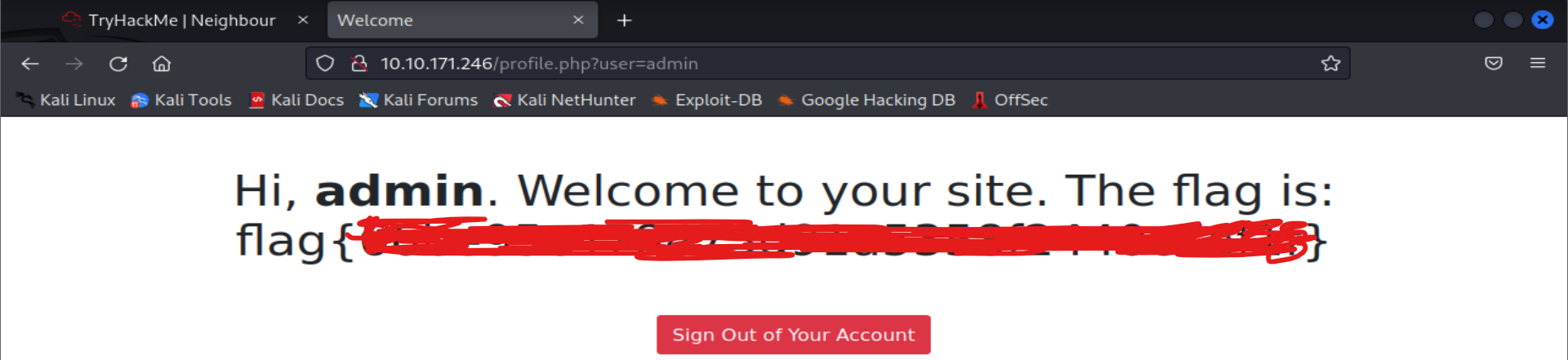
Task: View insecure connection lock info
Action: click(x=359, y=64)
